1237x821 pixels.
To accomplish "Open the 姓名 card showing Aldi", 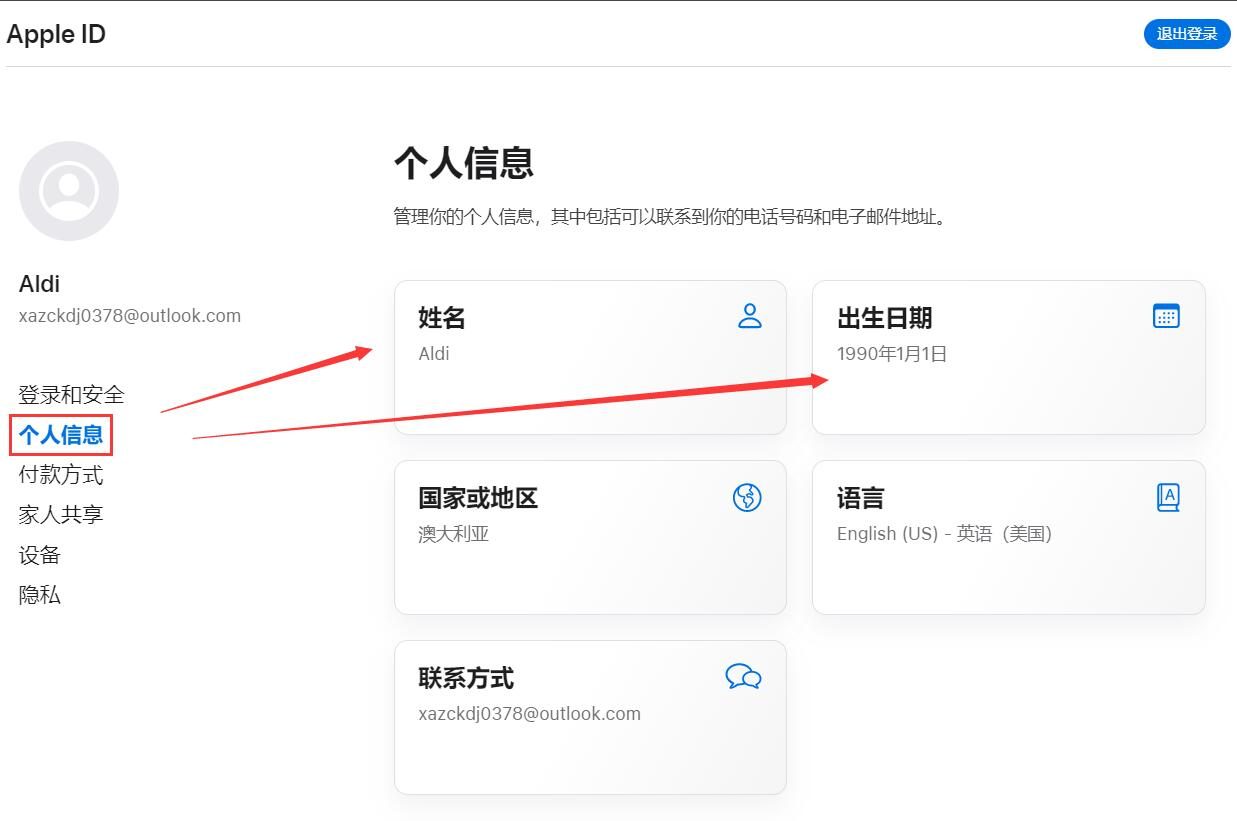I will point(590,357).
